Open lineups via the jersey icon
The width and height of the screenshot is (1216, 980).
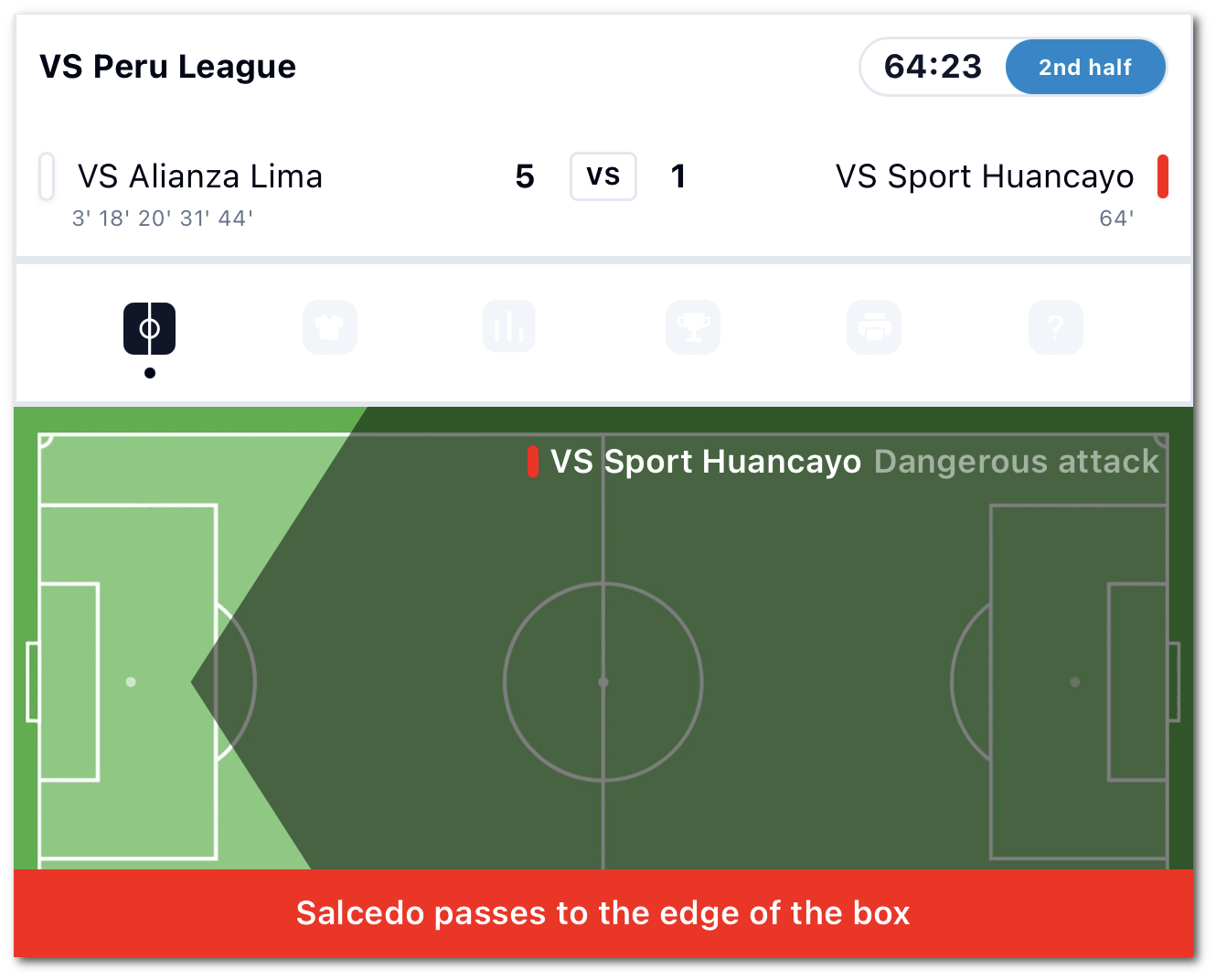pyautogui.click(x=330, y=327)
